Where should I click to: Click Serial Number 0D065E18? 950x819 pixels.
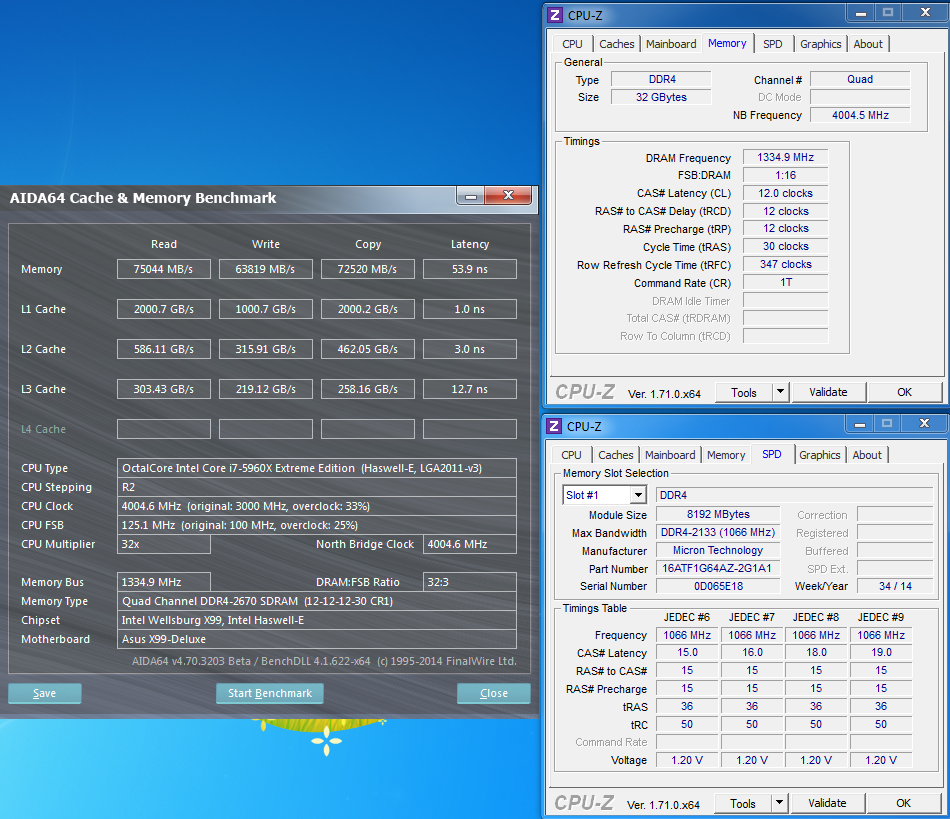click(718, 586)
